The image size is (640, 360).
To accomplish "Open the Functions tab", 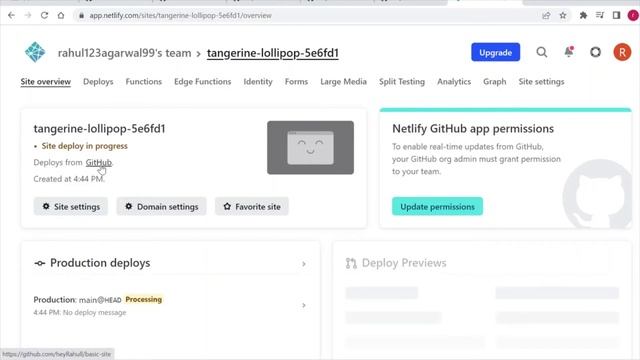I will pos(144,82).
